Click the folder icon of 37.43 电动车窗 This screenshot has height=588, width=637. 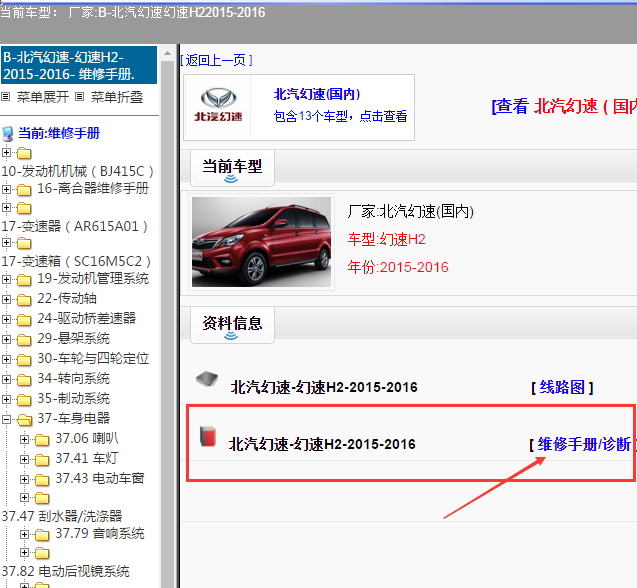pyautogui.click(x=42, y=479)
